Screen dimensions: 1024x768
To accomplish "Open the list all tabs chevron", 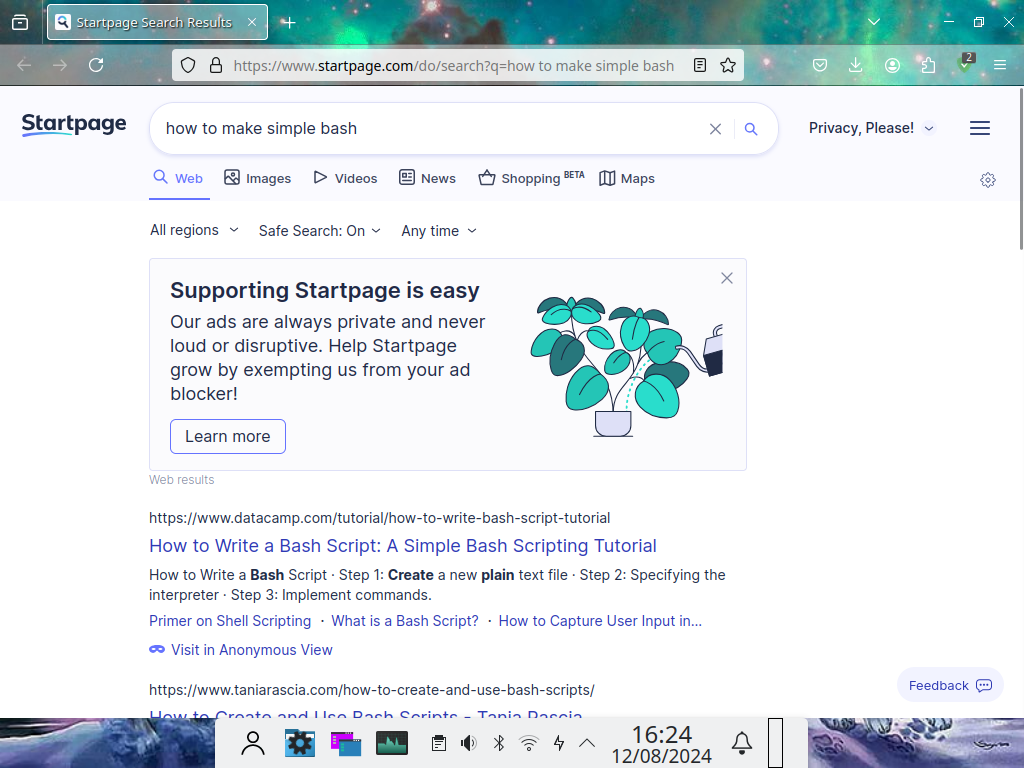I will (x=874, y=22).
